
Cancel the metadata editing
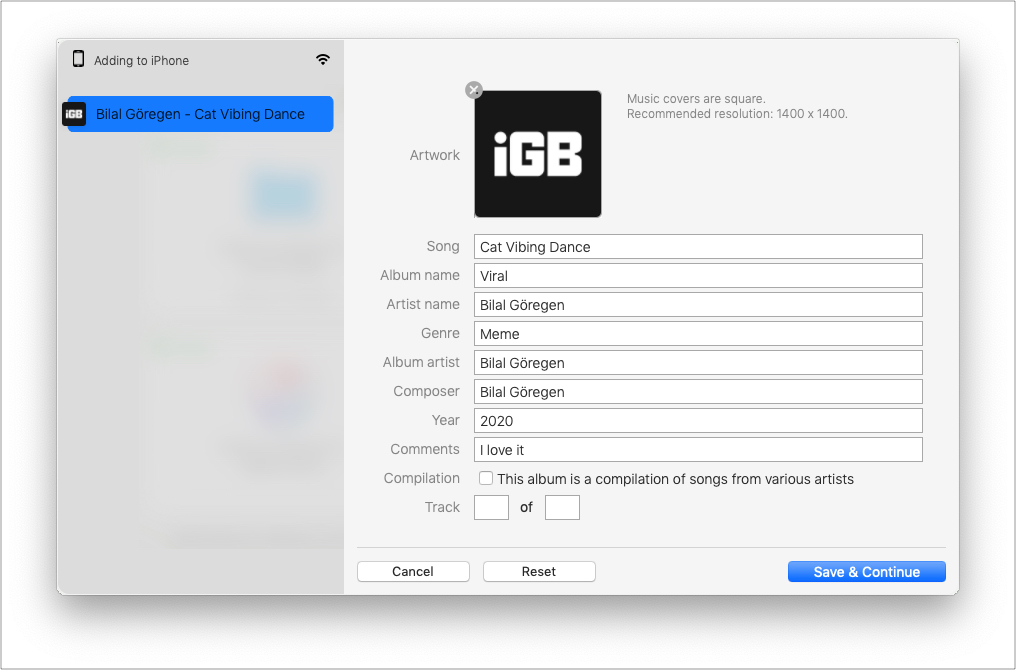click(x=413, y=572)
